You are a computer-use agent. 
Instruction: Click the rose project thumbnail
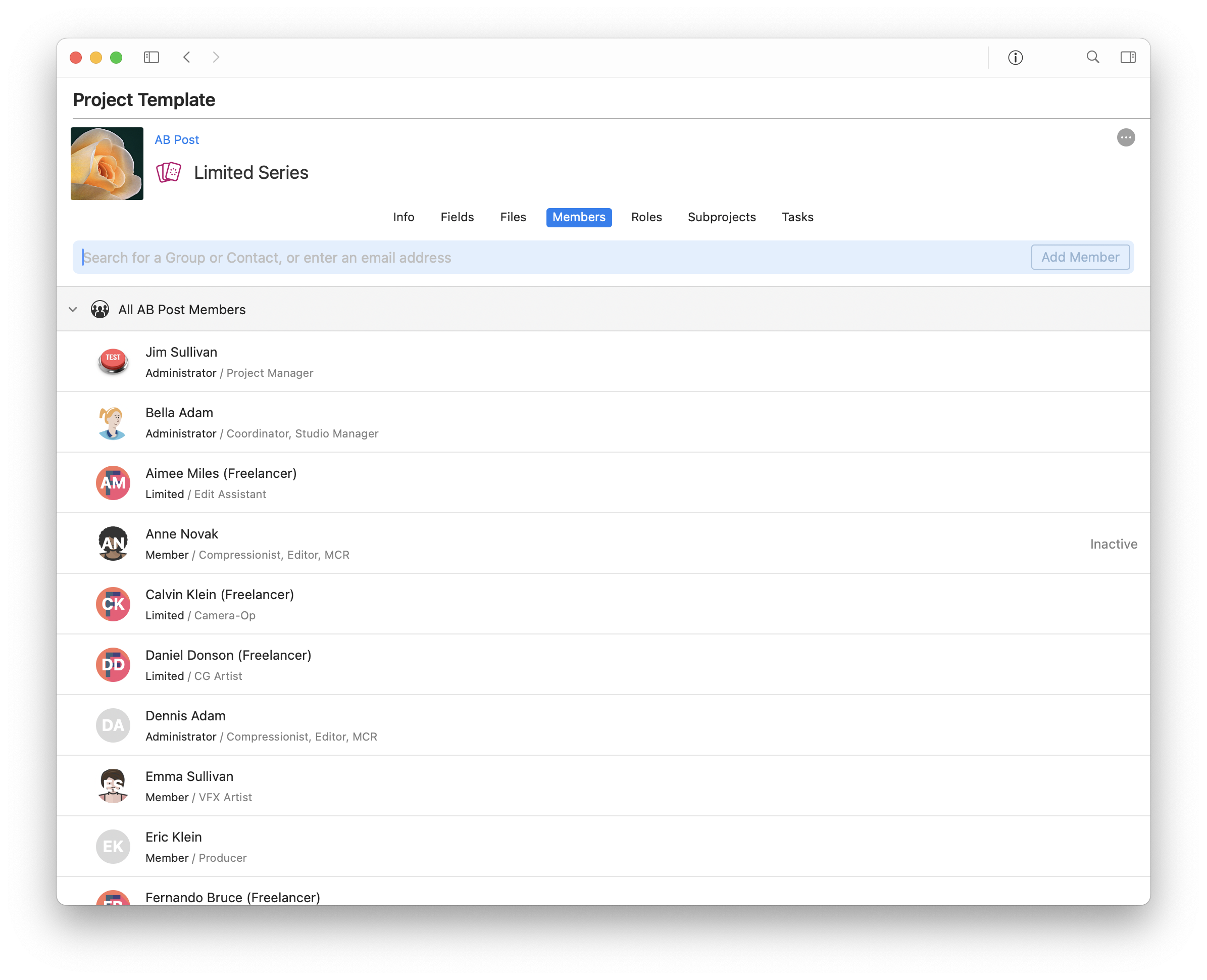[x=107, y=164]
